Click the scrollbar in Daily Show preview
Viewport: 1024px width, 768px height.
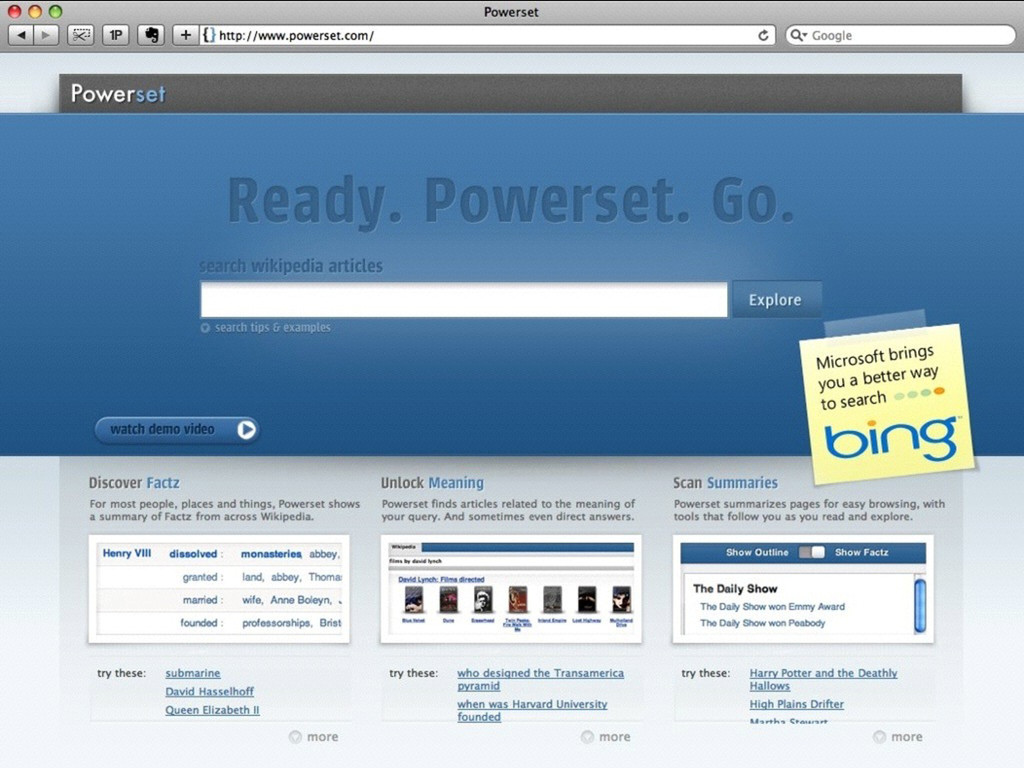[920, 605]
